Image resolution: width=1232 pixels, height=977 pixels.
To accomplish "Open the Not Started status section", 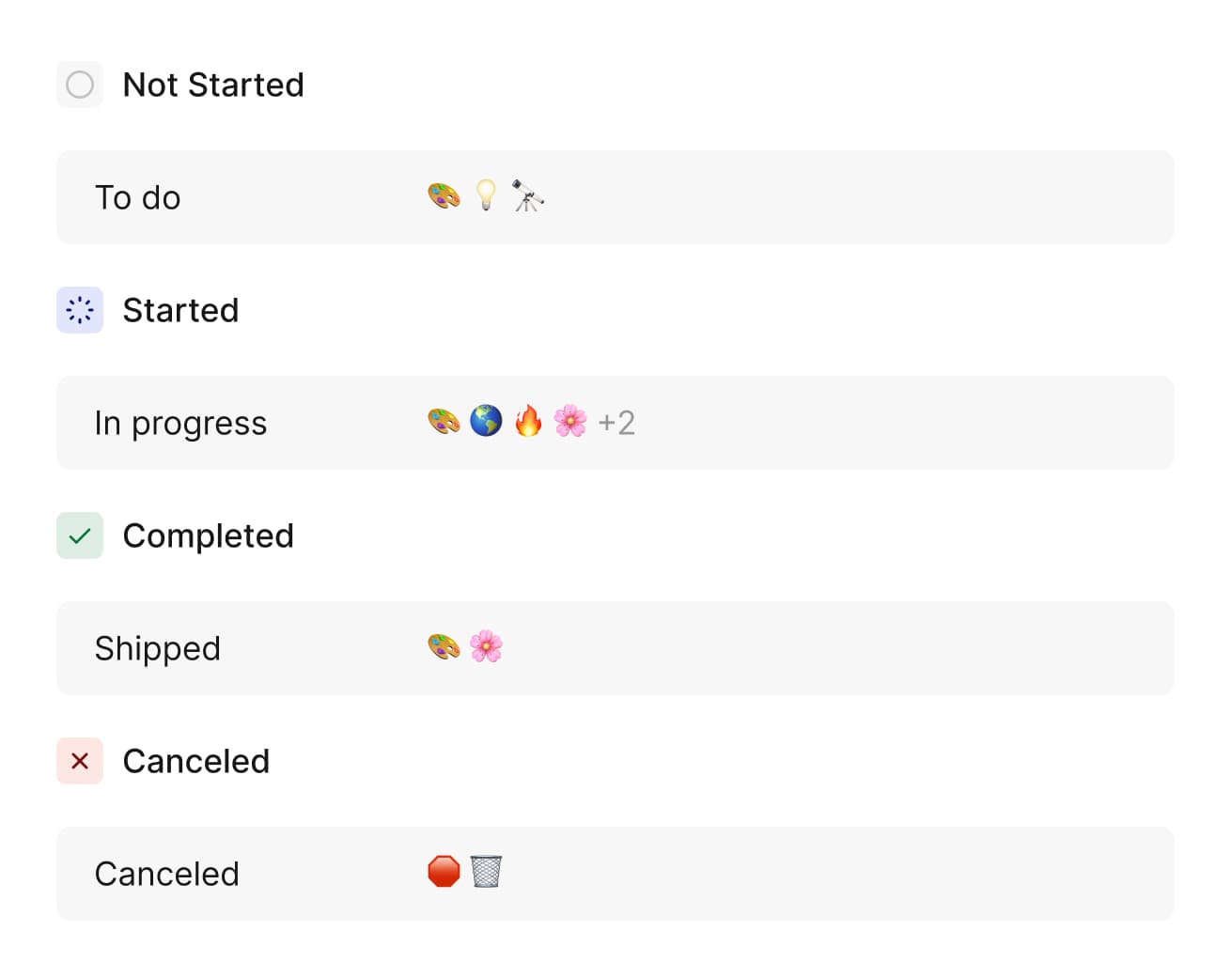I will (x=213, y=85).
